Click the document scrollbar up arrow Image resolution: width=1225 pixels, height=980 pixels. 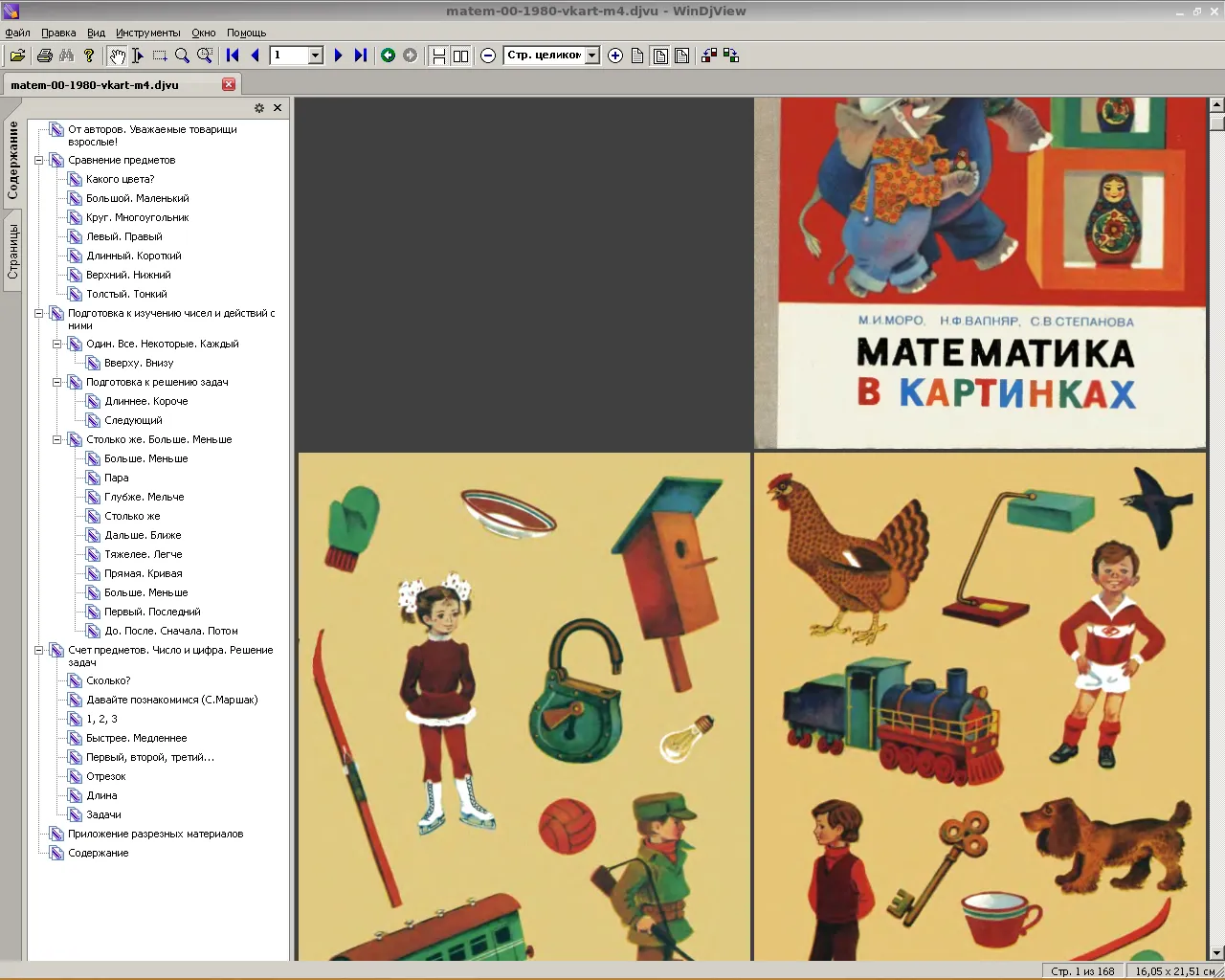click(x=1216, y=104)
